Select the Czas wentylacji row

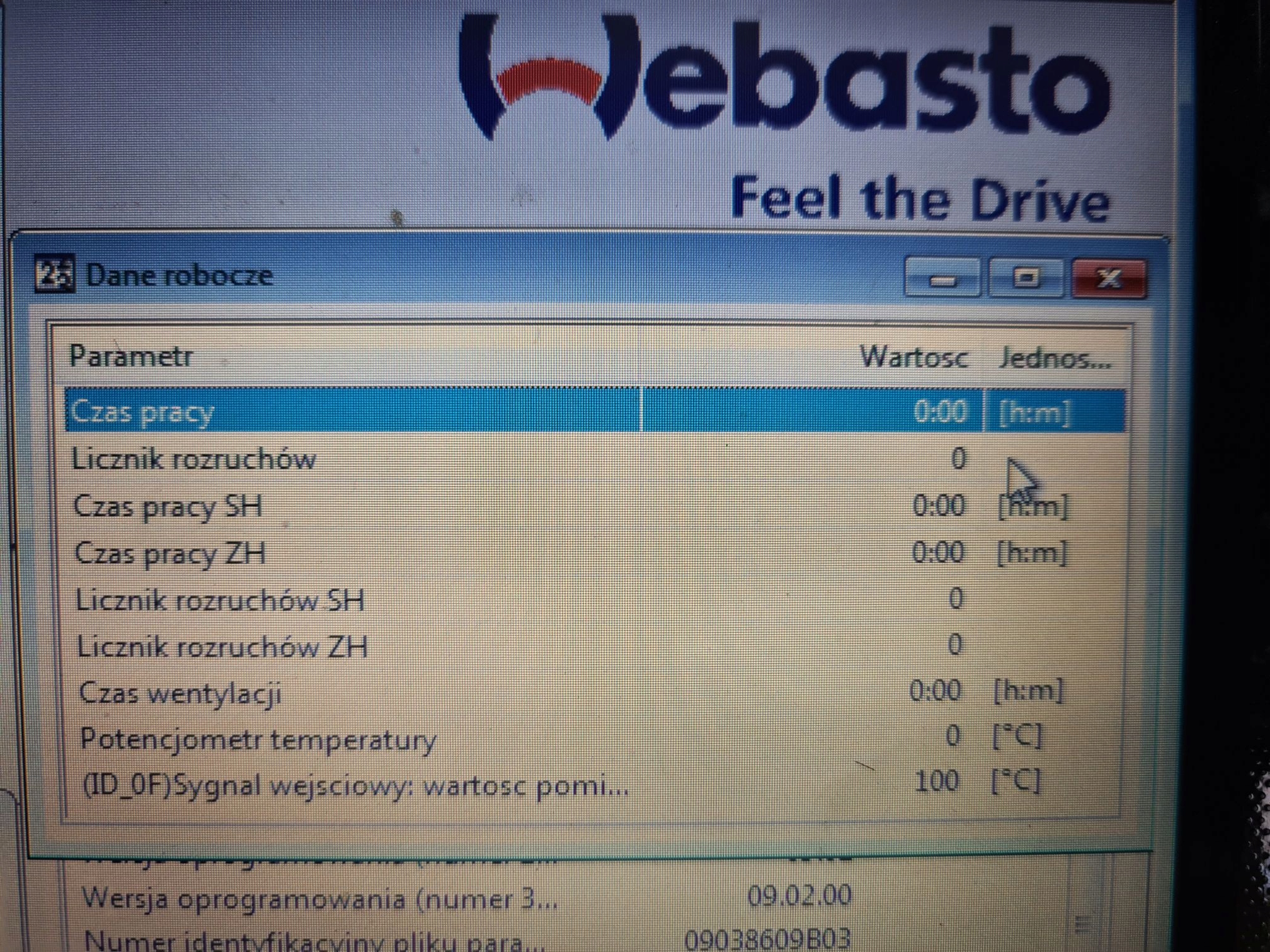pos(180,693)
